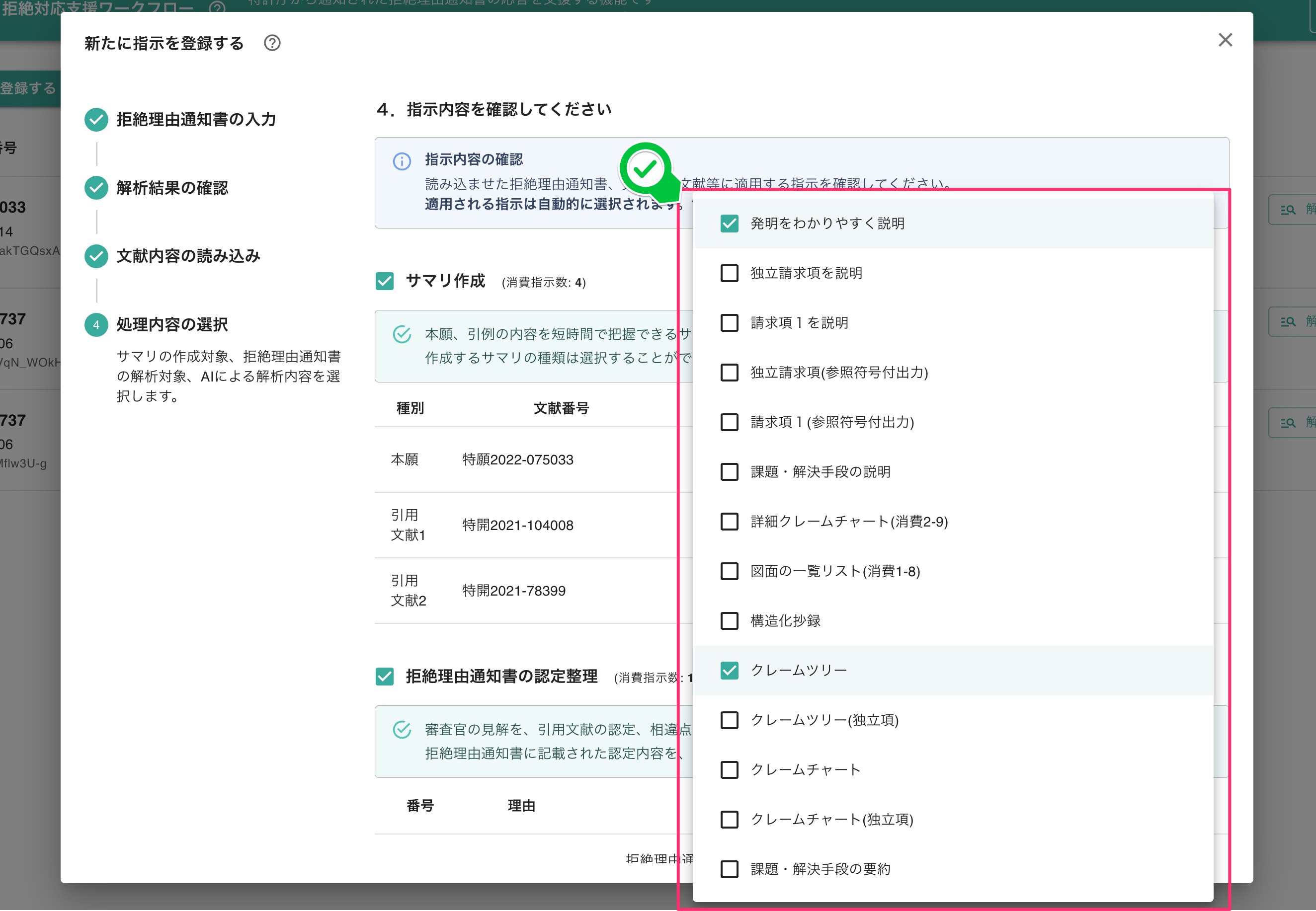Viewport: 1316px width, 911px height.
Task: Click the 番号 column header
Action: (420, 805)
